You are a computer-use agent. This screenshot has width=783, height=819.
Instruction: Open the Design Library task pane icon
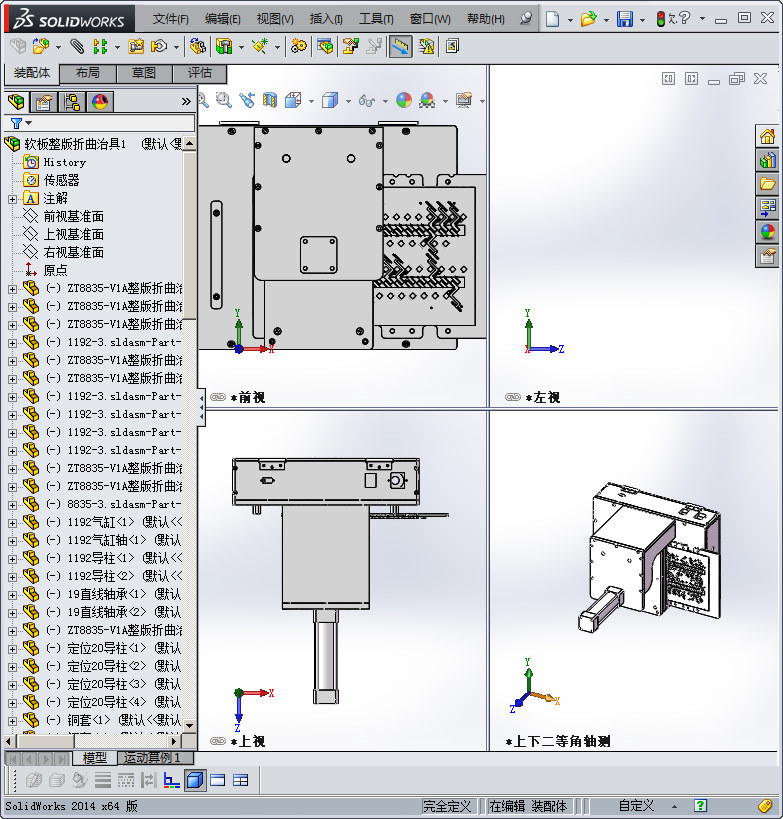click(x=767, y=160)
